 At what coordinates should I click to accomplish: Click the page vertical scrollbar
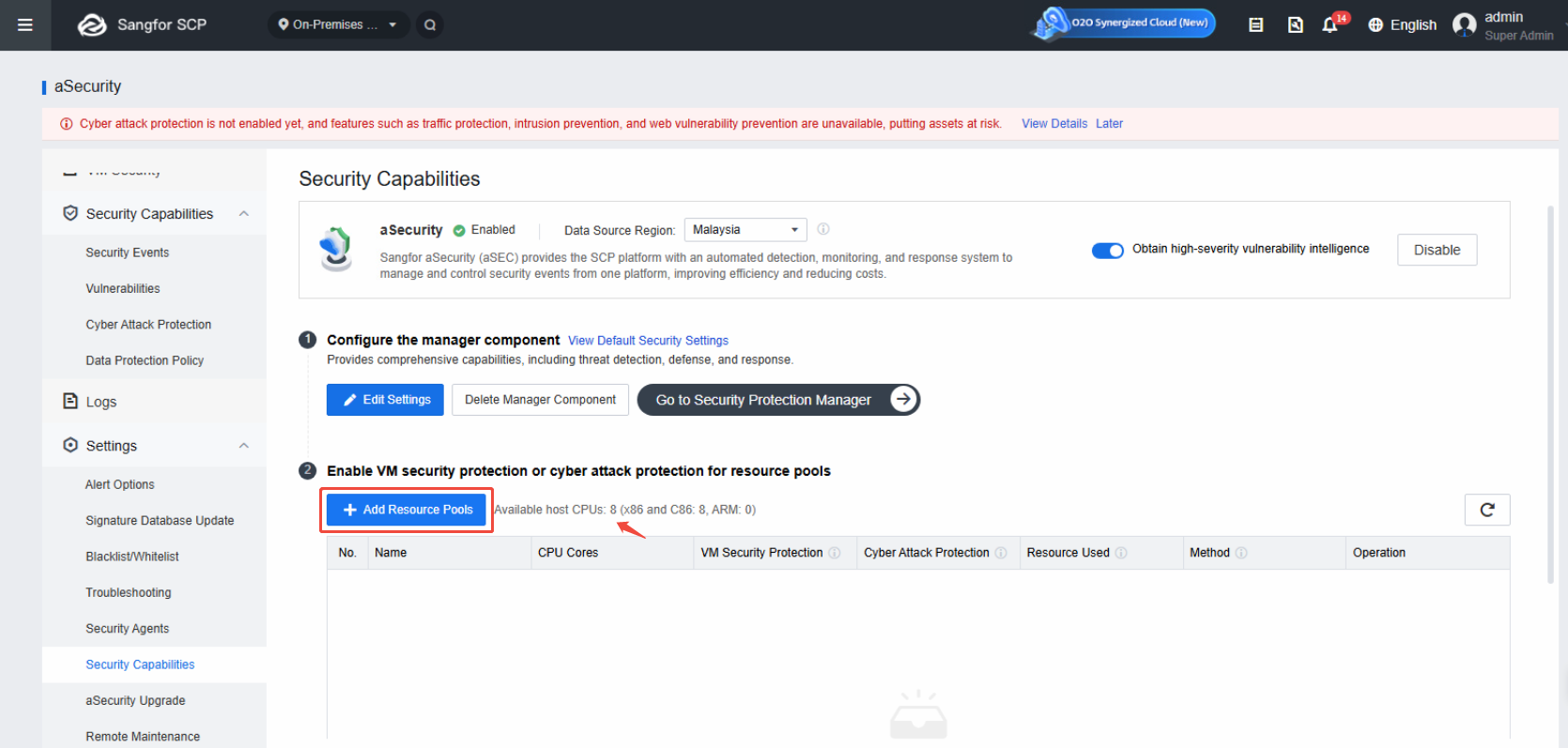pyautogui.click(x=1551, y=394)
